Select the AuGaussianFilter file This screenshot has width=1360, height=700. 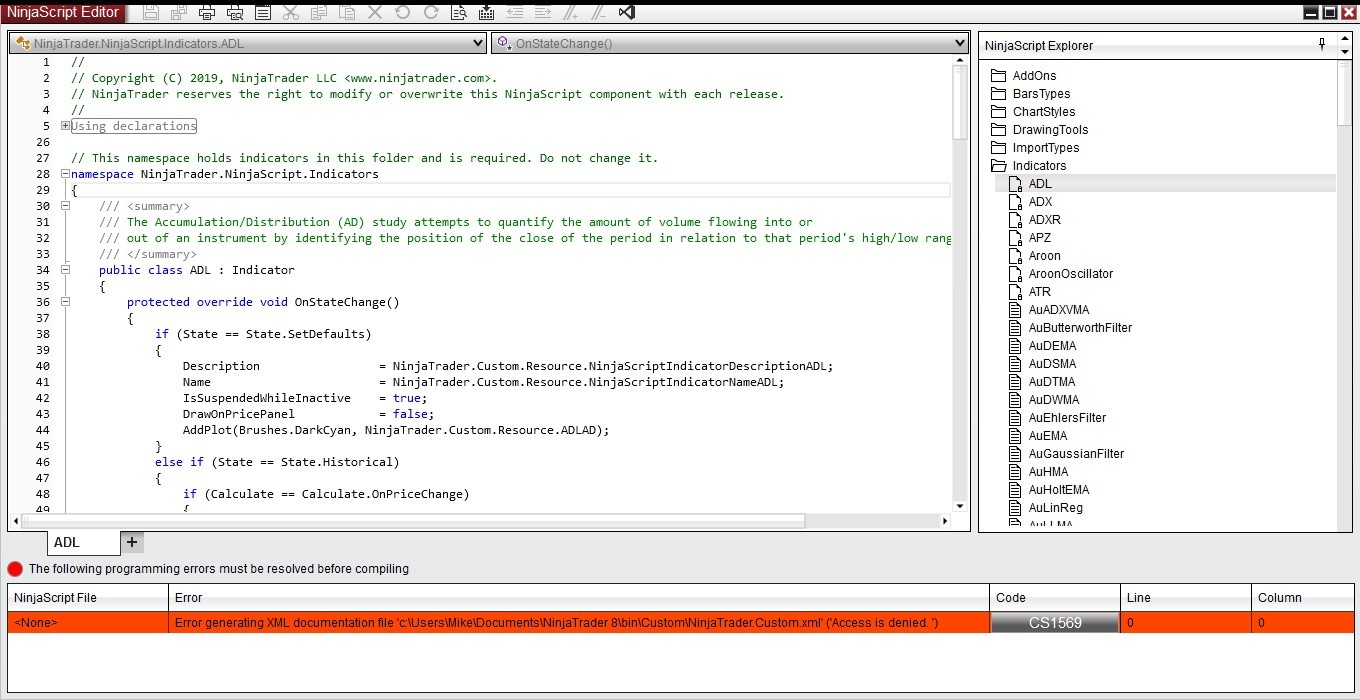(x=1065, y=454)
